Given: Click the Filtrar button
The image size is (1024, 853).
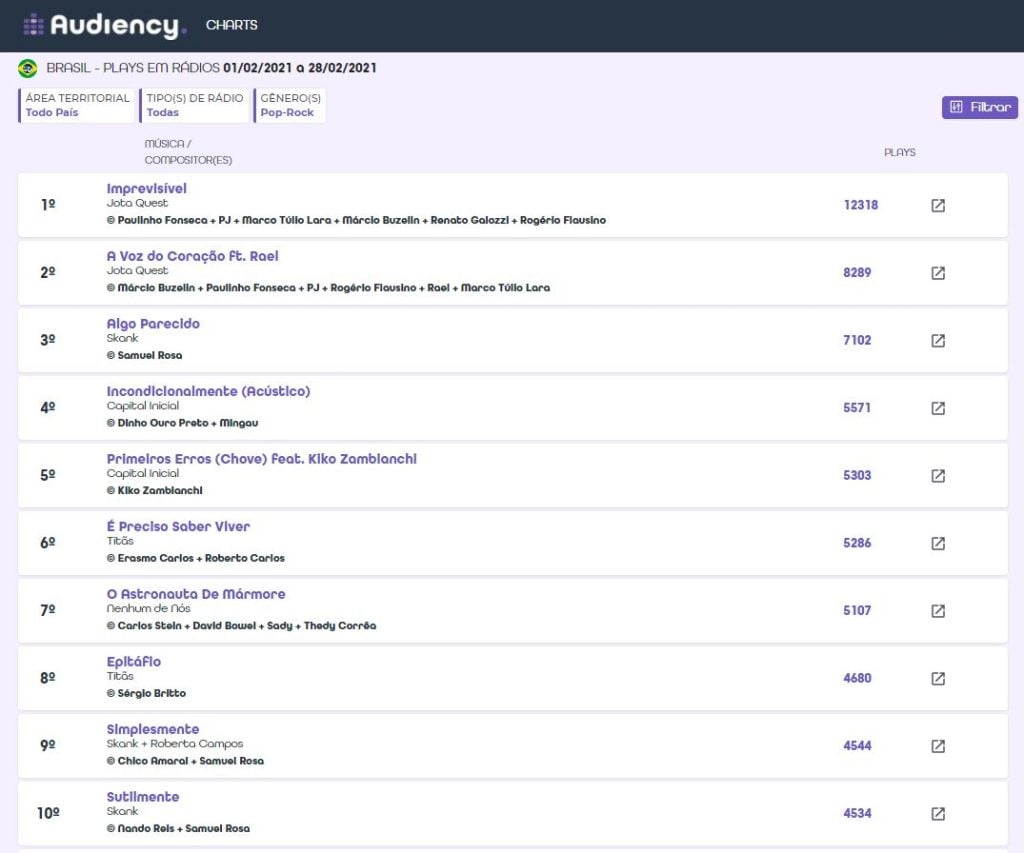Looking at the screenshot, I should pos(979,107).
